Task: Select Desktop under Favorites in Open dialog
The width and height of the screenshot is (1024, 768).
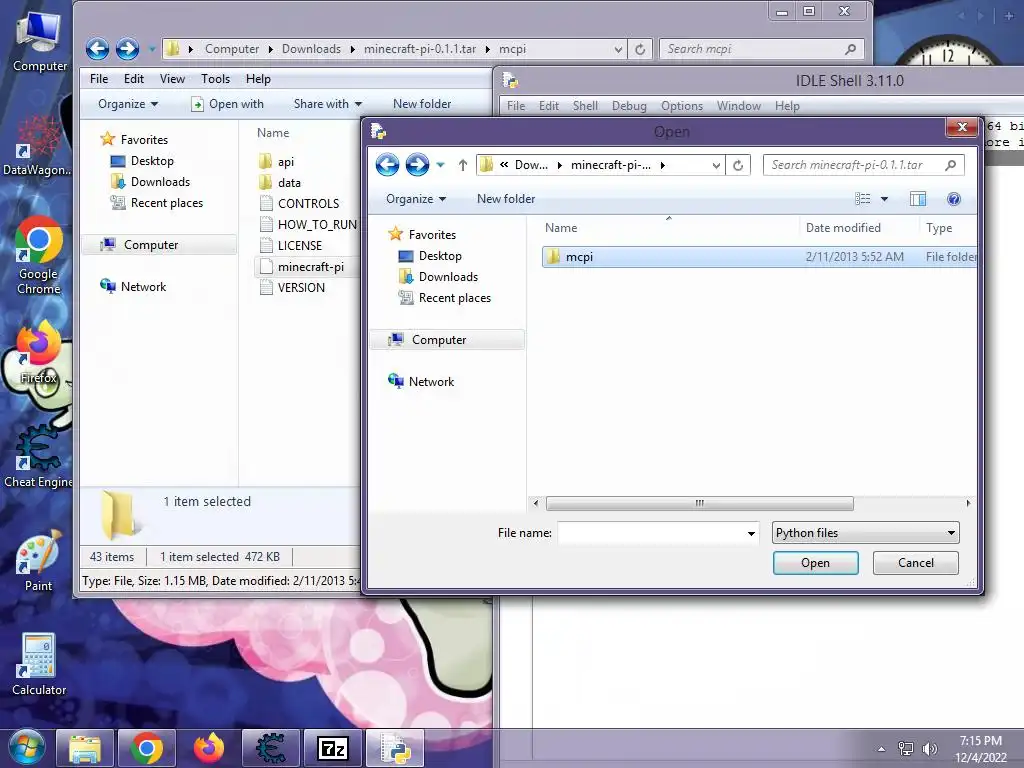Action: coord(430,256)
